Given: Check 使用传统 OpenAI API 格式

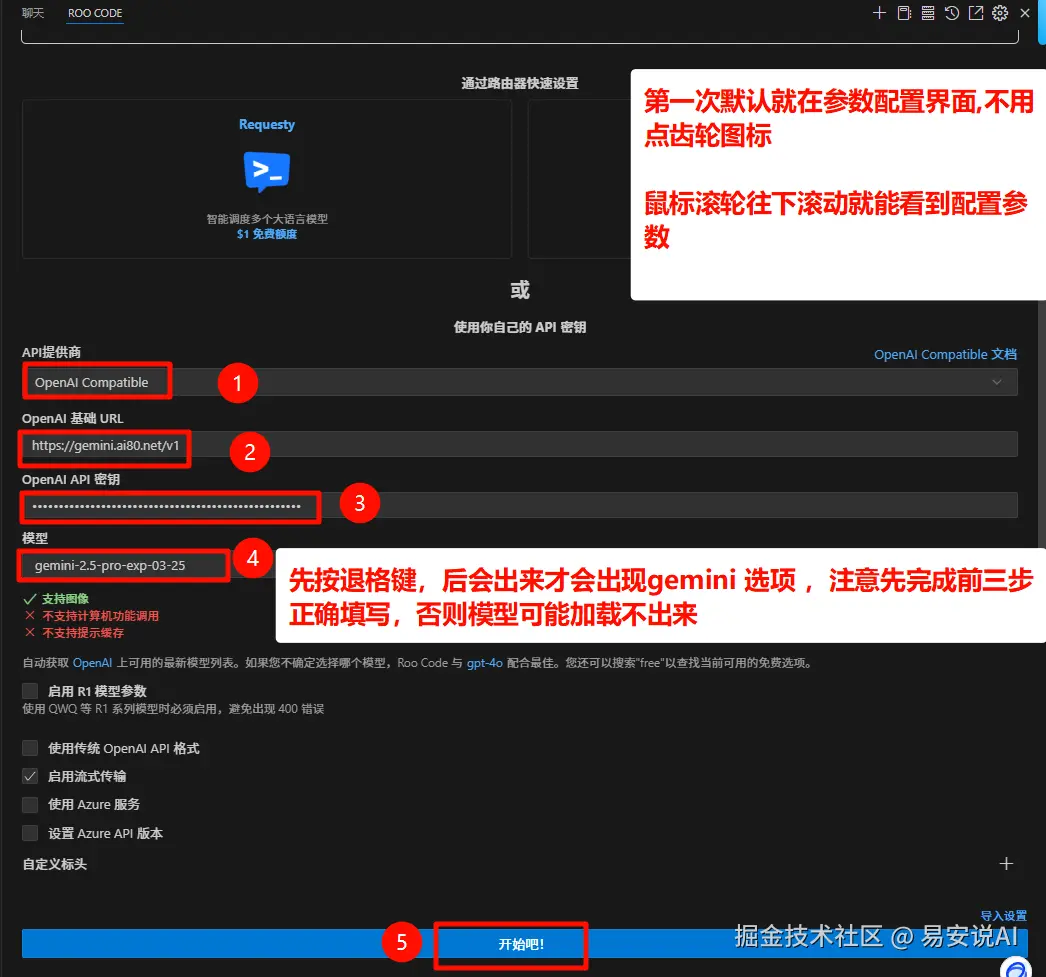Looking at the screenshot, I should click(x=30, y=748).
